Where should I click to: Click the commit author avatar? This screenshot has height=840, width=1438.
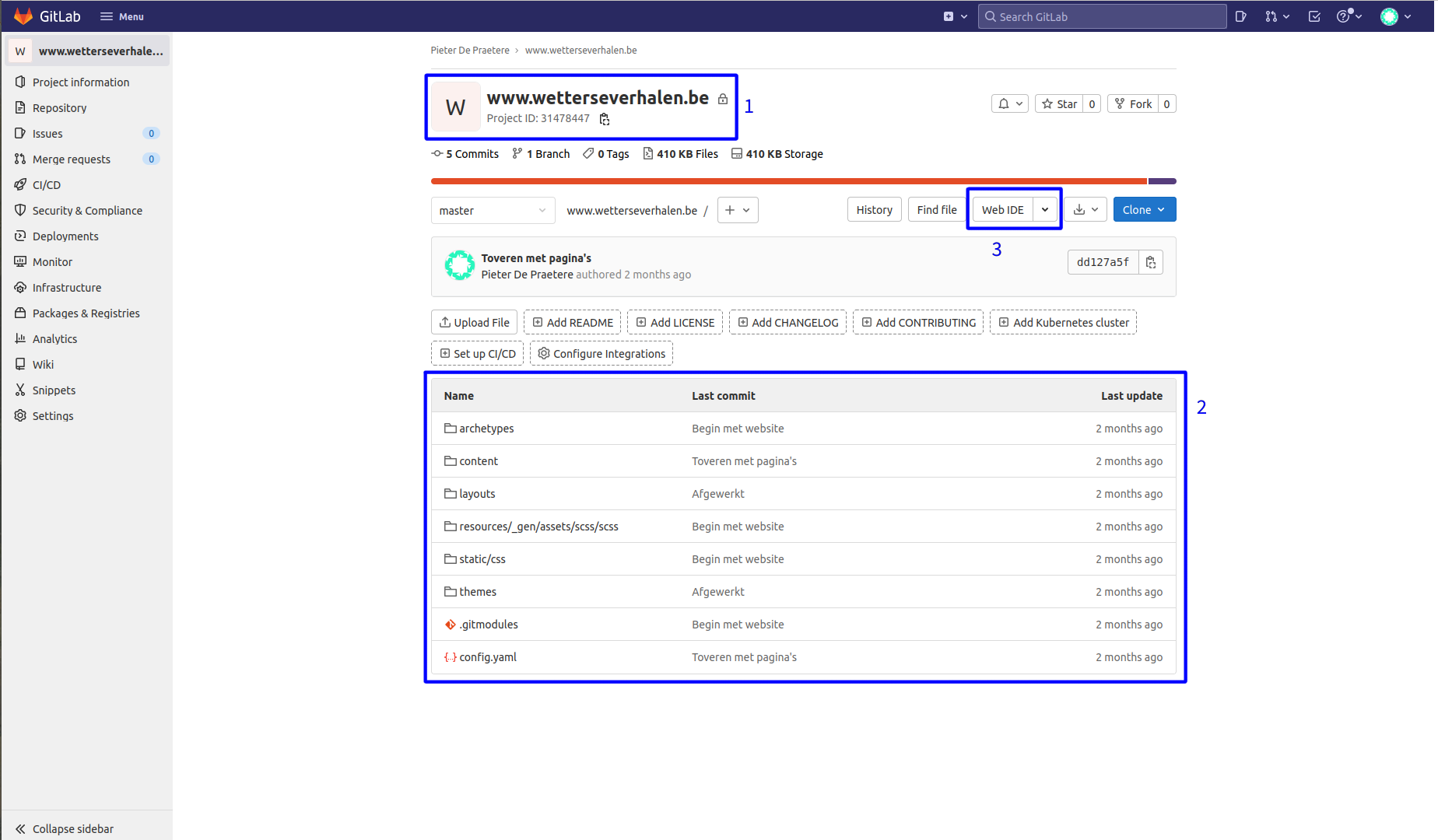pos(459,266)
